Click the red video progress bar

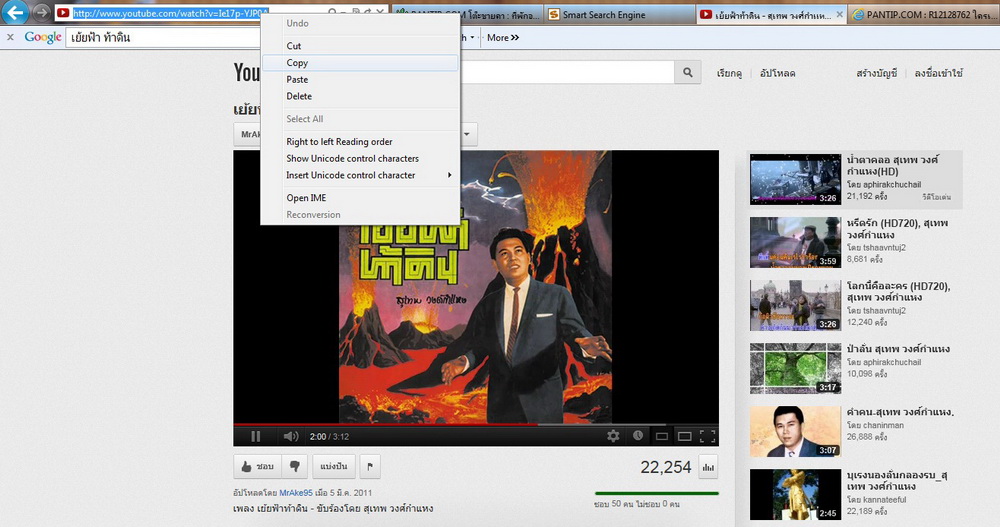tap(385, 424)
